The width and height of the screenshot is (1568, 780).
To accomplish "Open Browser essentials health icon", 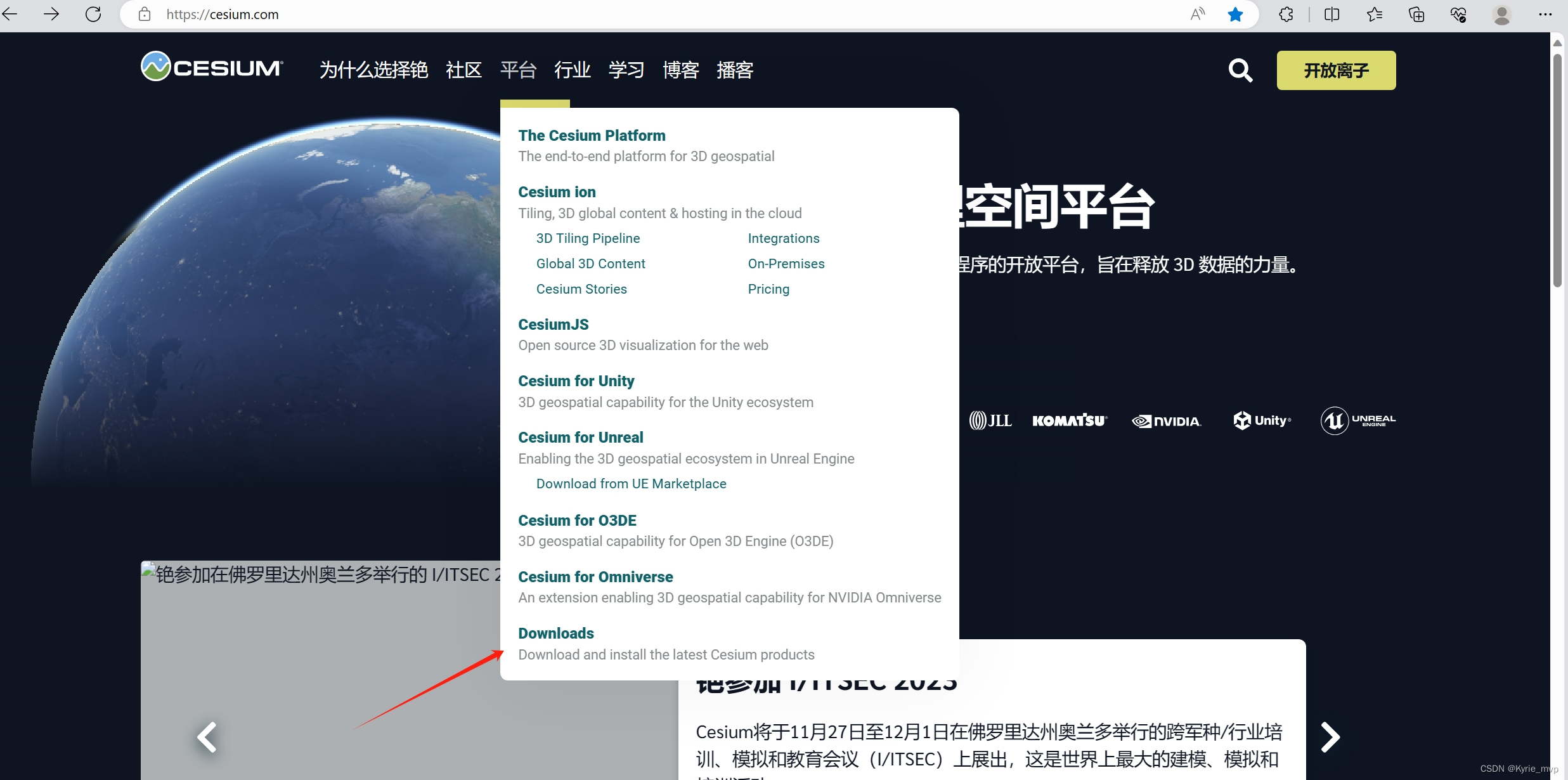I will click(x=1459, y=14).
